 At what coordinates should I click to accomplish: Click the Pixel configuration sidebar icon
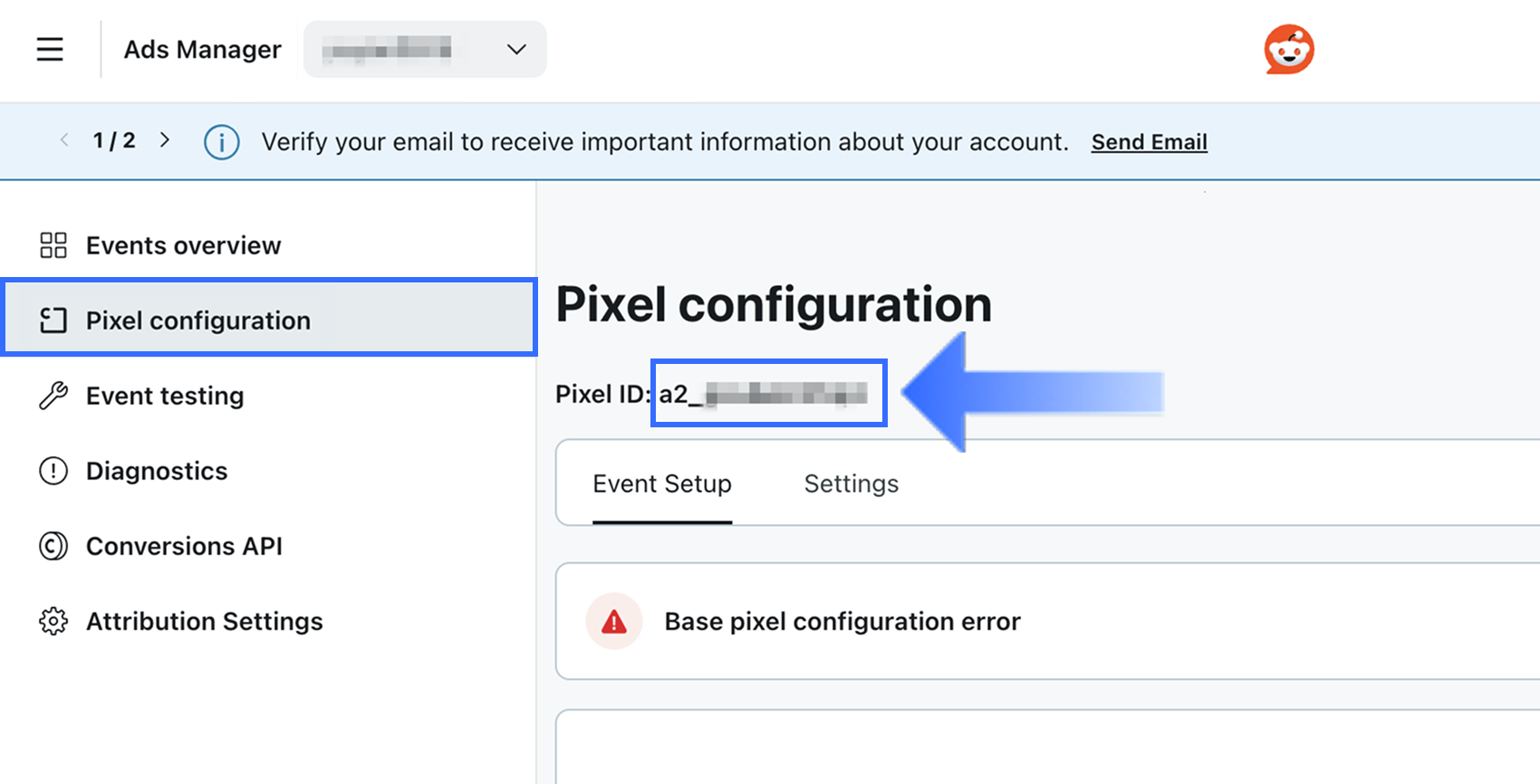[x=53, y=320]
